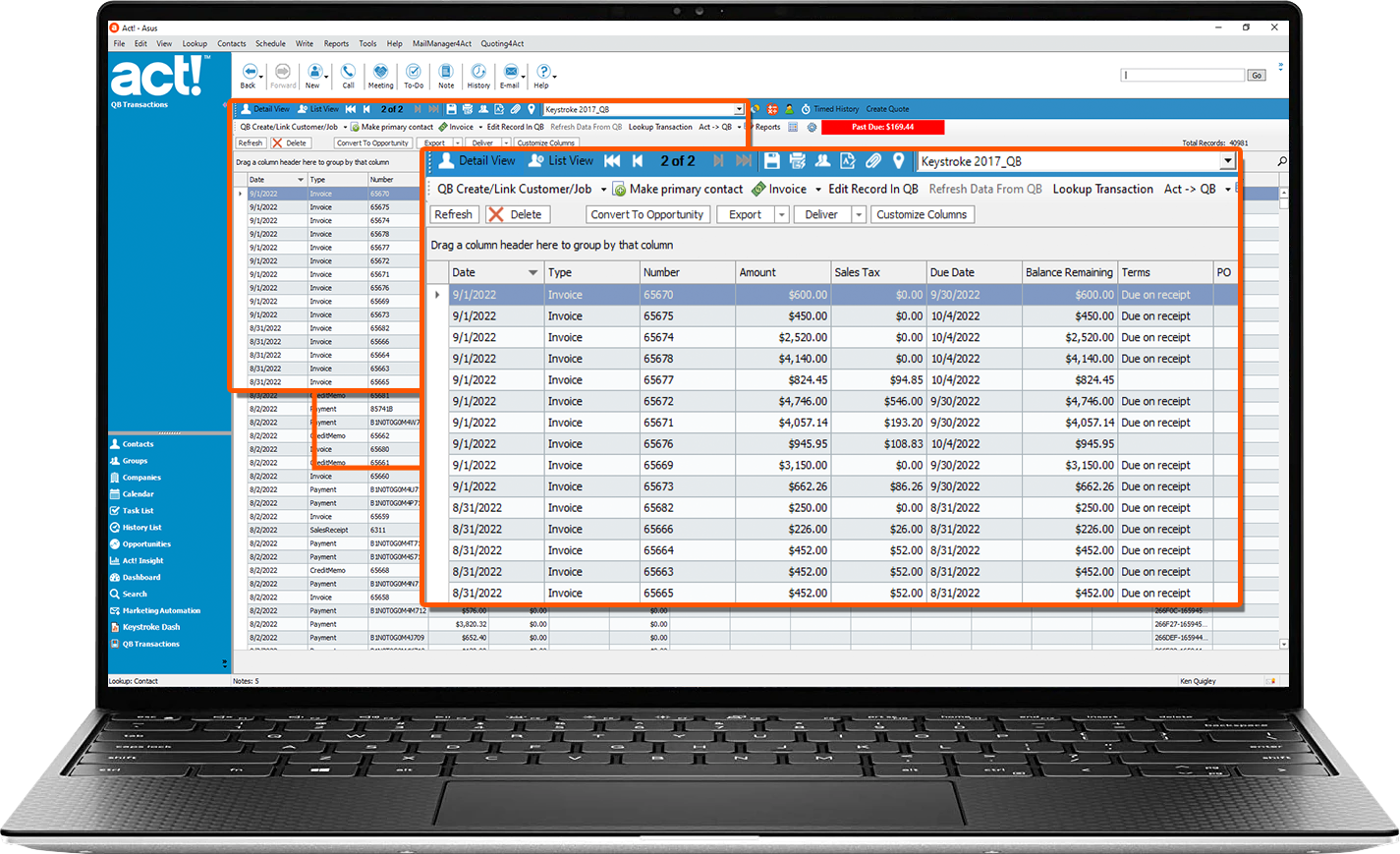Open the Schedule menu
Image resolution: width=1400 pixels, height=854 pixels.
[x=270, y=43]
